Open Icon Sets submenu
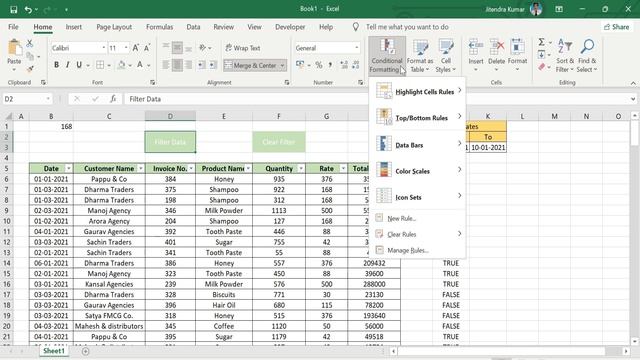Image resolution: width=640 pixels, height=360 pixels. (418, 197)
